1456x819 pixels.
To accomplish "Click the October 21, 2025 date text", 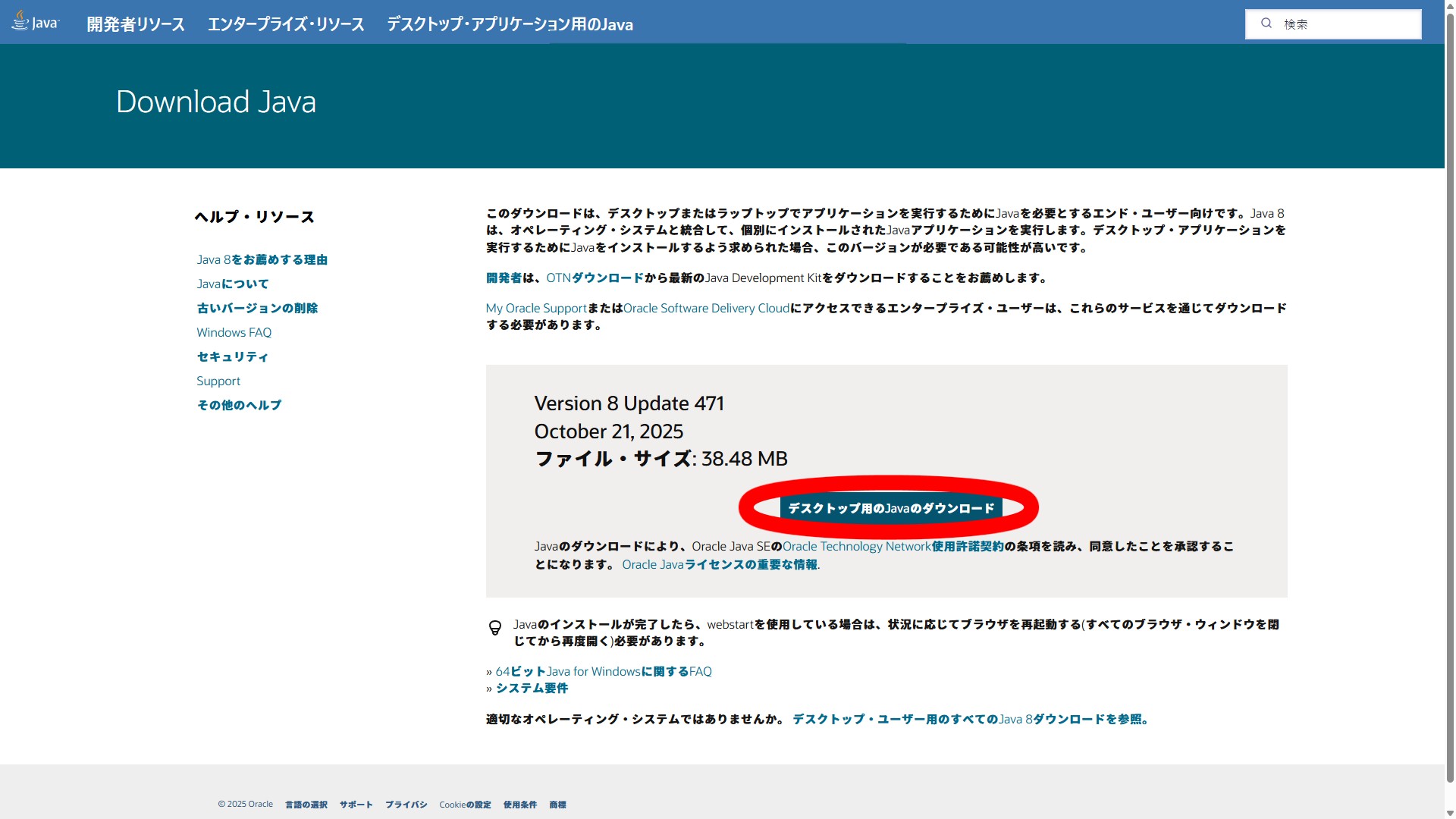I will pyautogui.click(x=609, y=431).
